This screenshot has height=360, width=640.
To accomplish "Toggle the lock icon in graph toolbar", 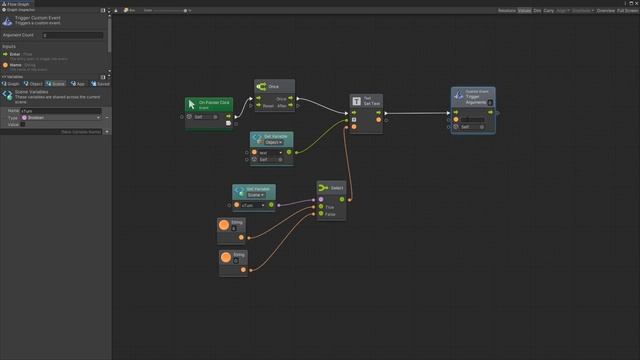I will coord(116,11).
